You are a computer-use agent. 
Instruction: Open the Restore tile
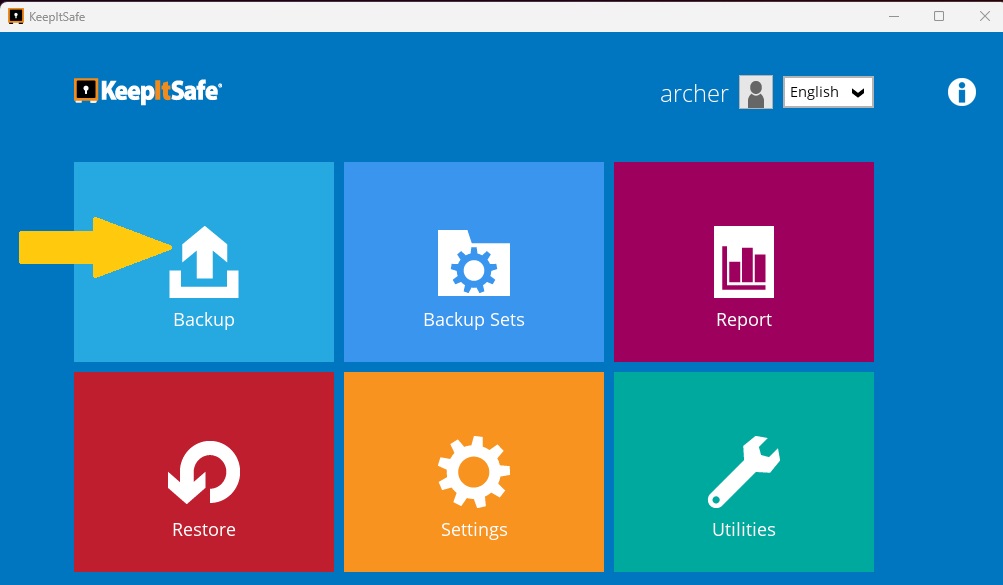coord(203,472)
